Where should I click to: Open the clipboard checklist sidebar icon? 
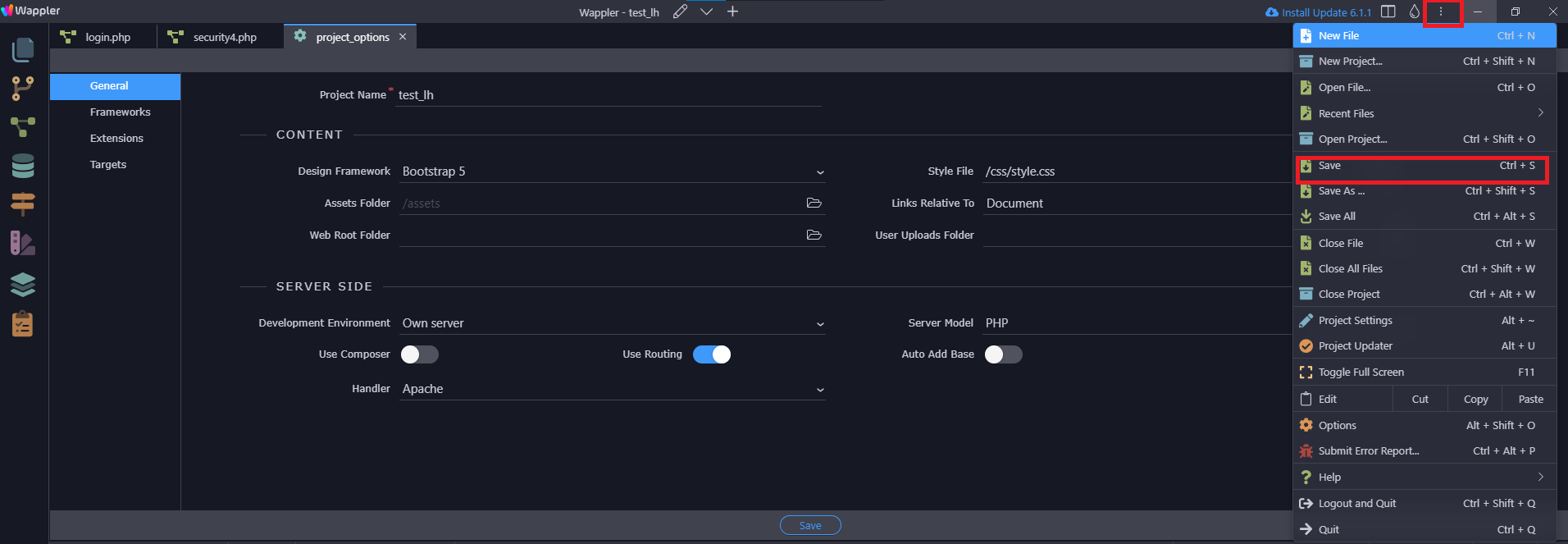coord(23,324)
